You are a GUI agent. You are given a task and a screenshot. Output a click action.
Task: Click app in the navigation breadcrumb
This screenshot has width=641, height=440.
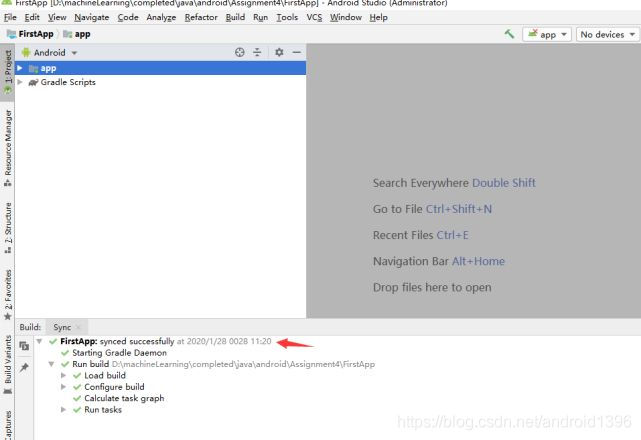(x=77, y=34)
